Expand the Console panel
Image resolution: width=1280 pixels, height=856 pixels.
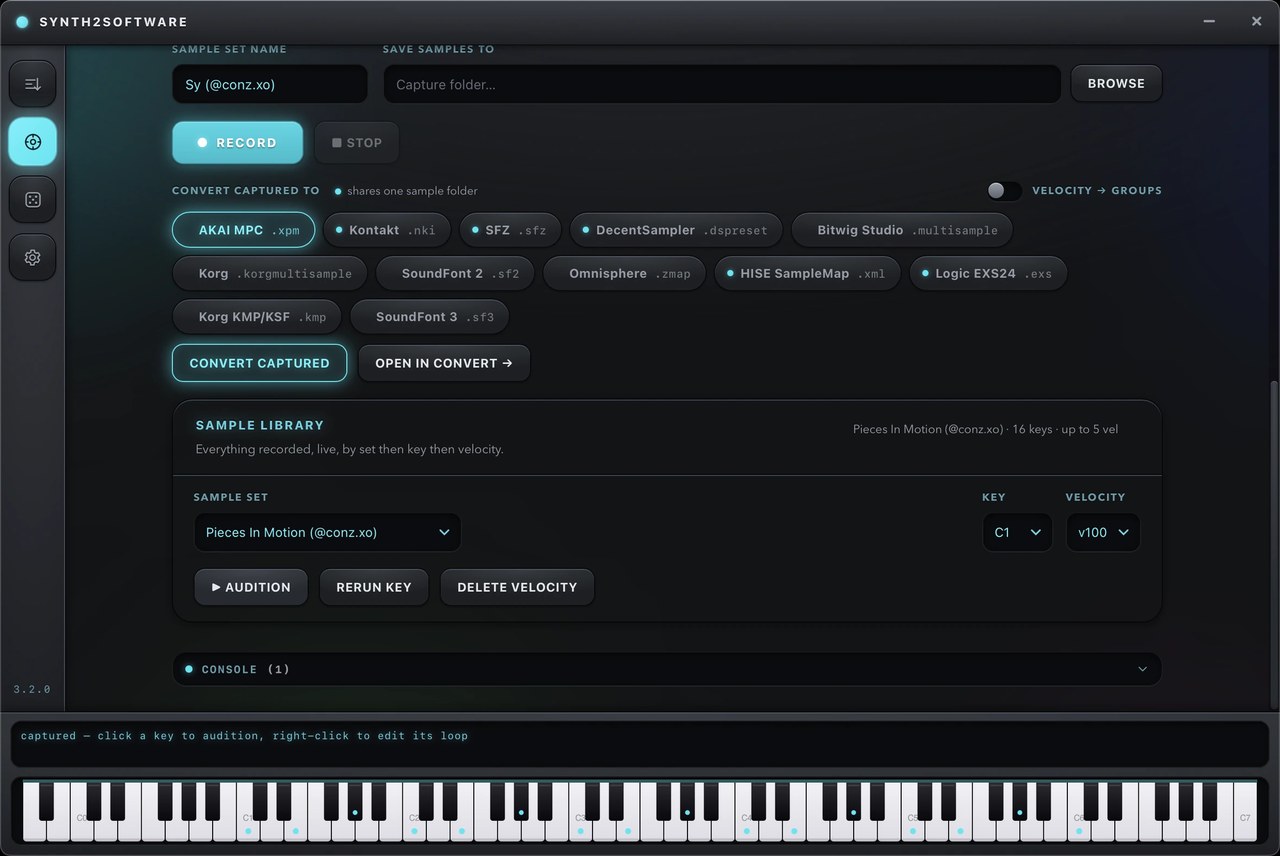667,669
